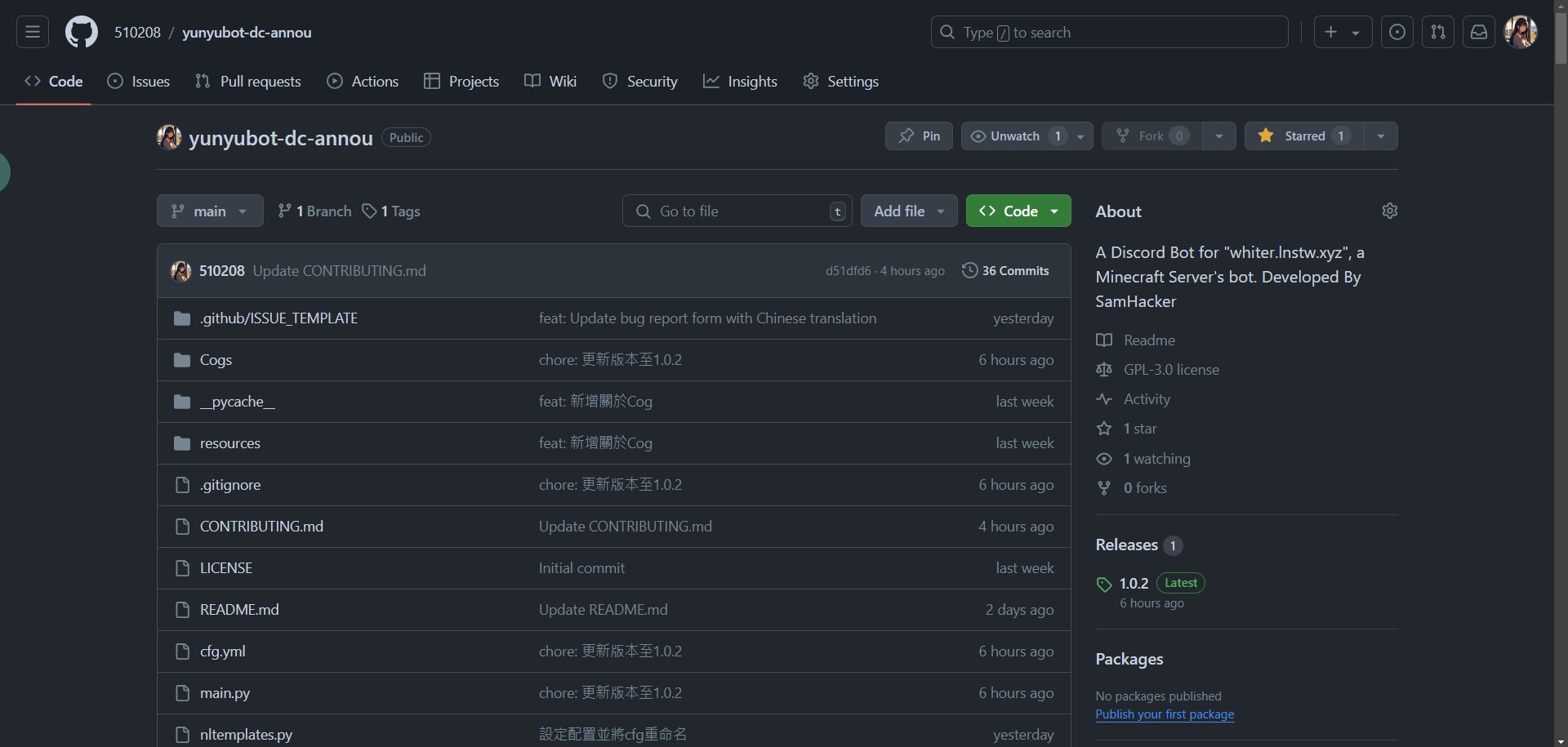This screenshot has height=747, width=1568.
Task: Open the notifications inbox icon
Action: pos(1479,33)
